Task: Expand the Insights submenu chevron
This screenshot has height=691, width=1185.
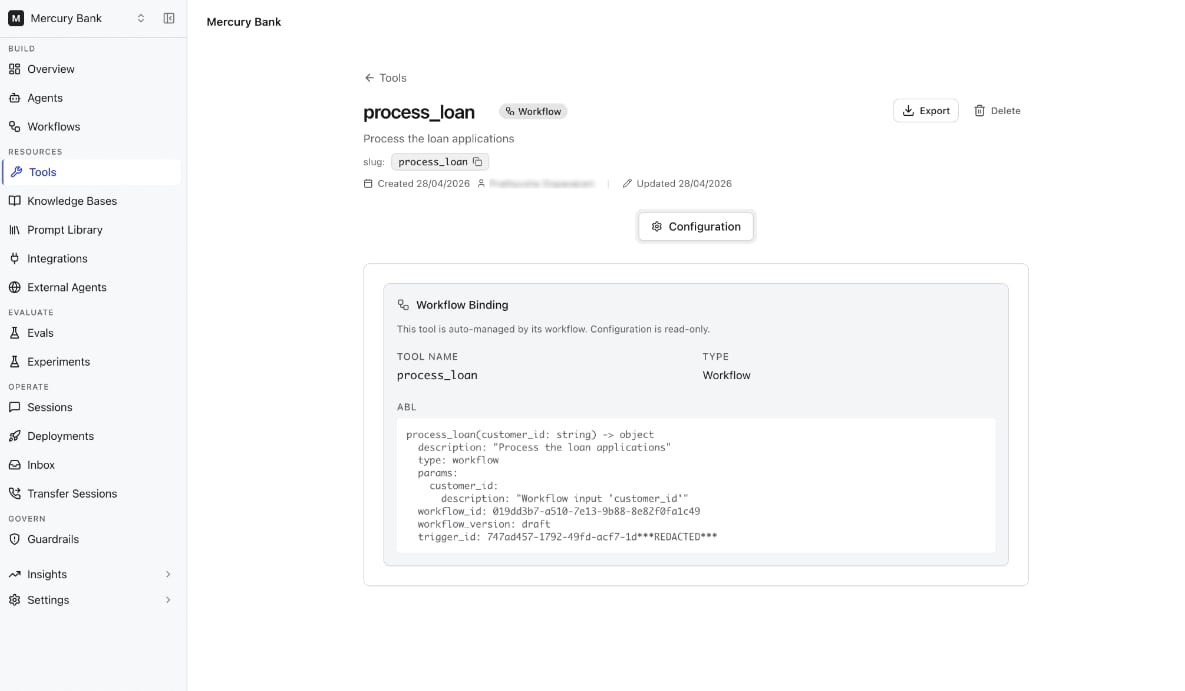Action: (x=168, y=574)
